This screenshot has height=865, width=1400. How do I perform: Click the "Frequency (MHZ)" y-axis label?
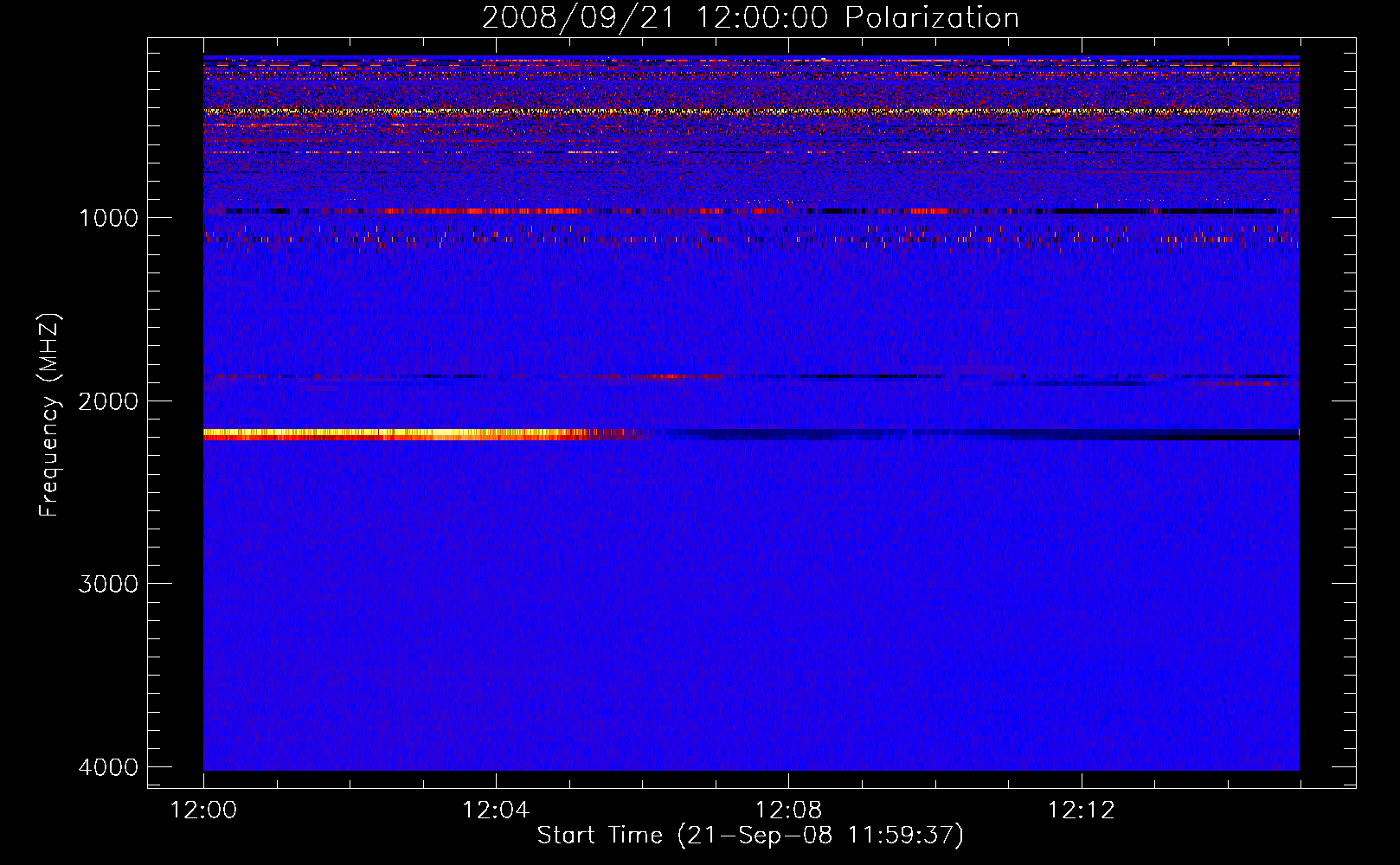(x=49, y=415)
